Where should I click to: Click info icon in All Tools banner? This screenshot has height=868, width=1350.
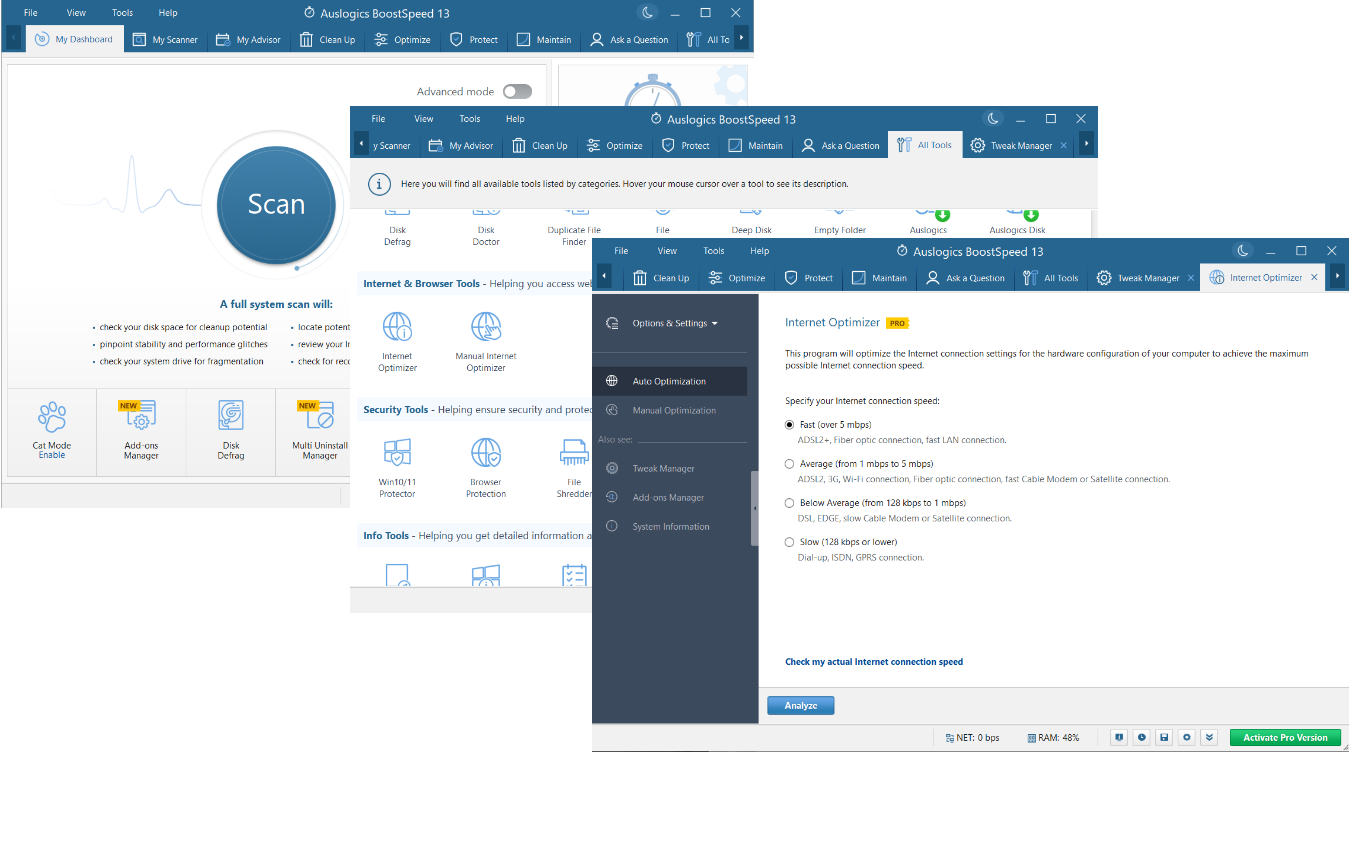(379, 184)
